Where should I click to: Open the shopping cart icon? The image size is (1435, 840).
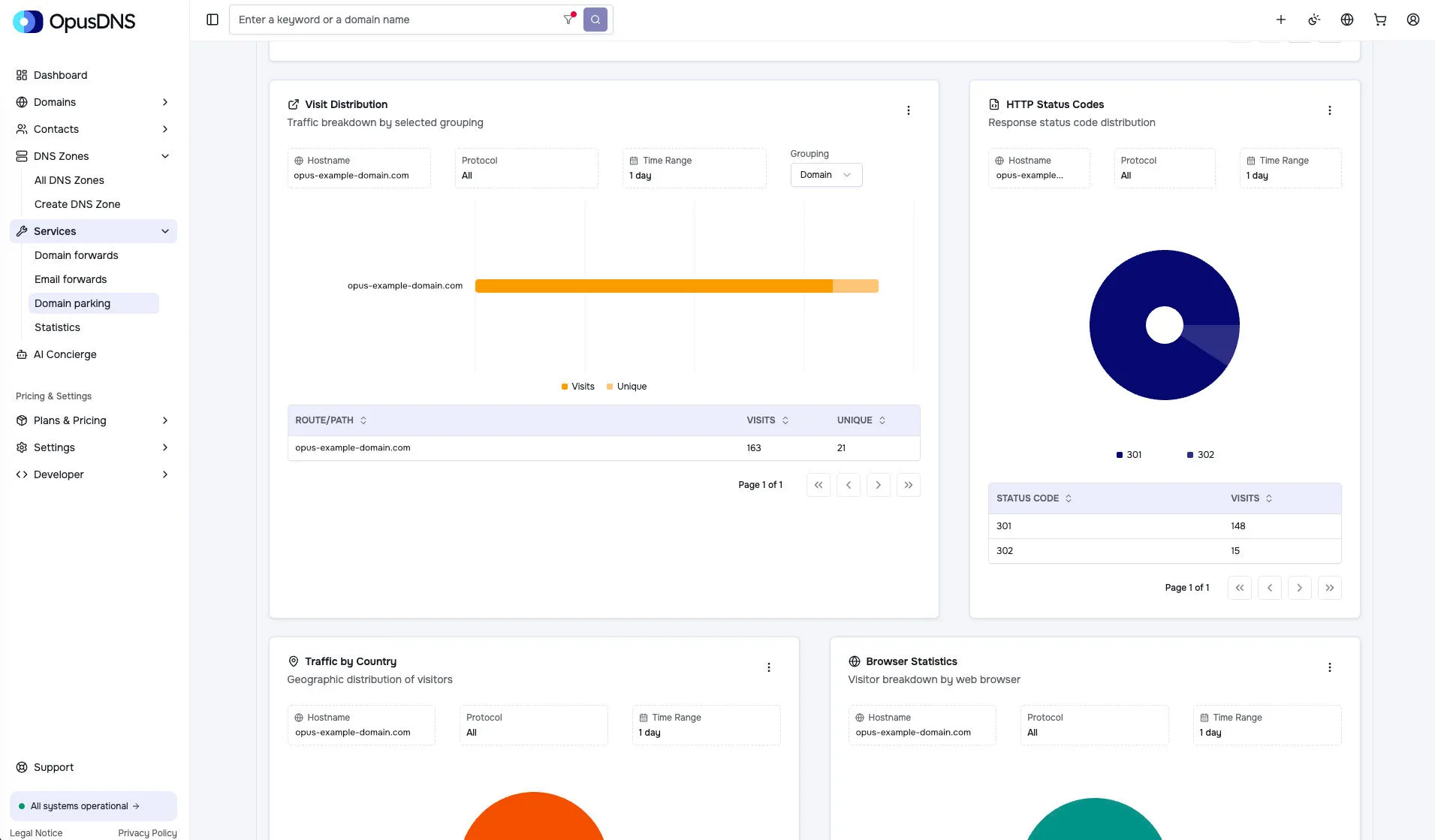click(x=1379, y=20)
